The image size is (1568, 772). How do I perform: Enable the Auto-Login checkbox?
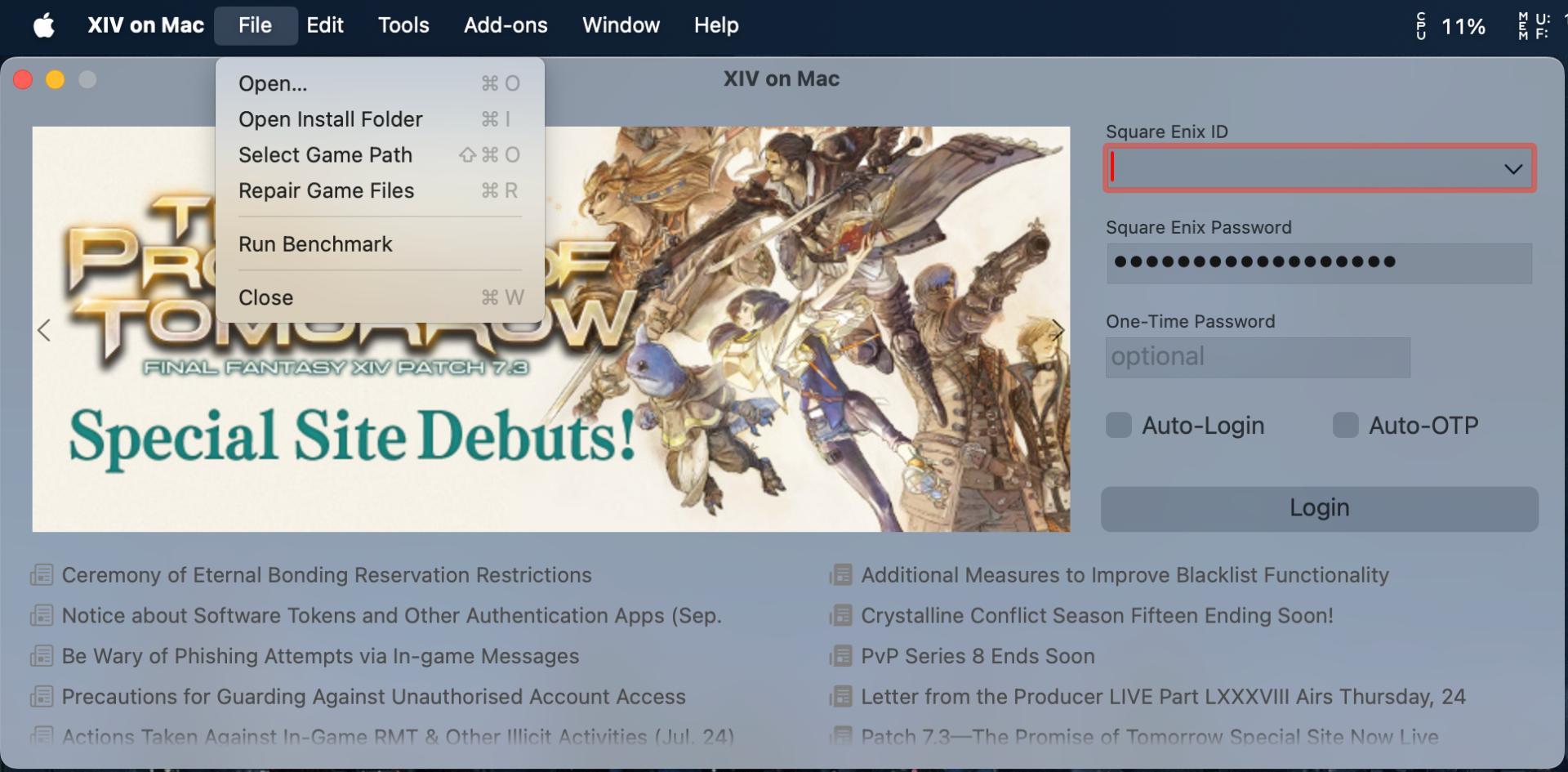pos(1118,426)
